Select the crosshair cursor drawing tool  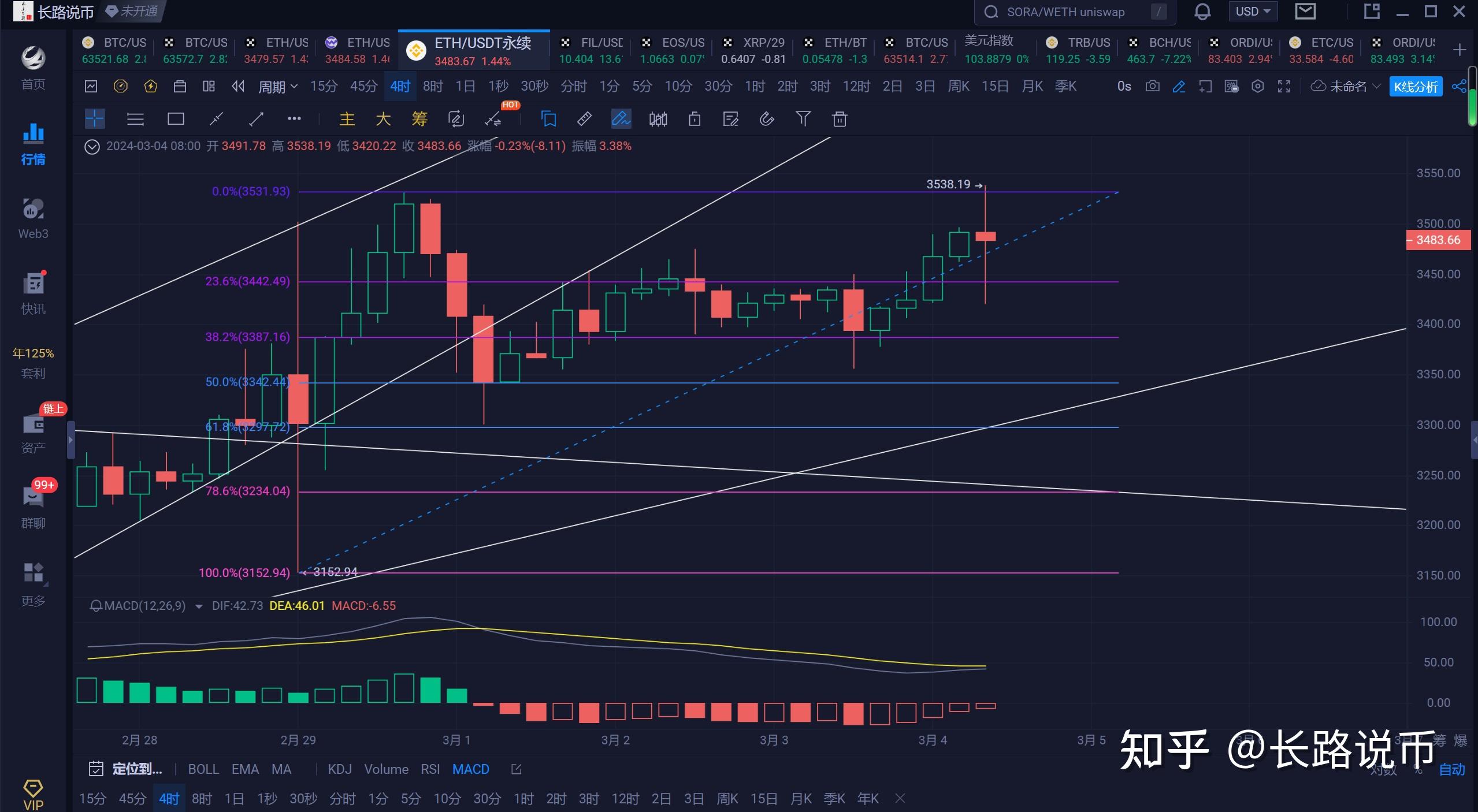click(x=95, y=119)
